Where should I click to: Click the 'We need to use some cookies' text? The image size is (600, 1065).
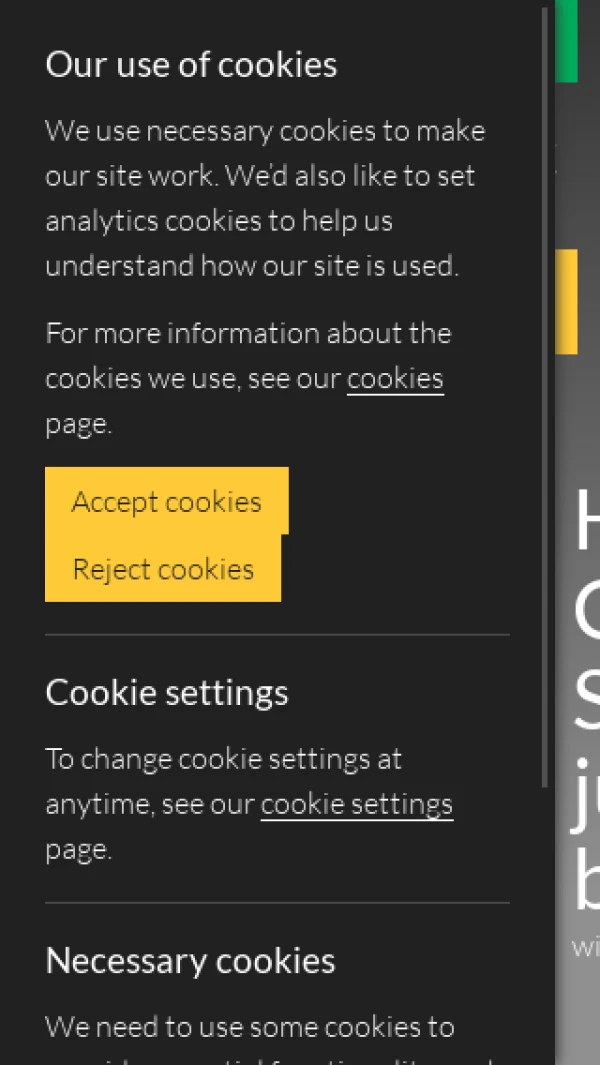click(250, 1027)
